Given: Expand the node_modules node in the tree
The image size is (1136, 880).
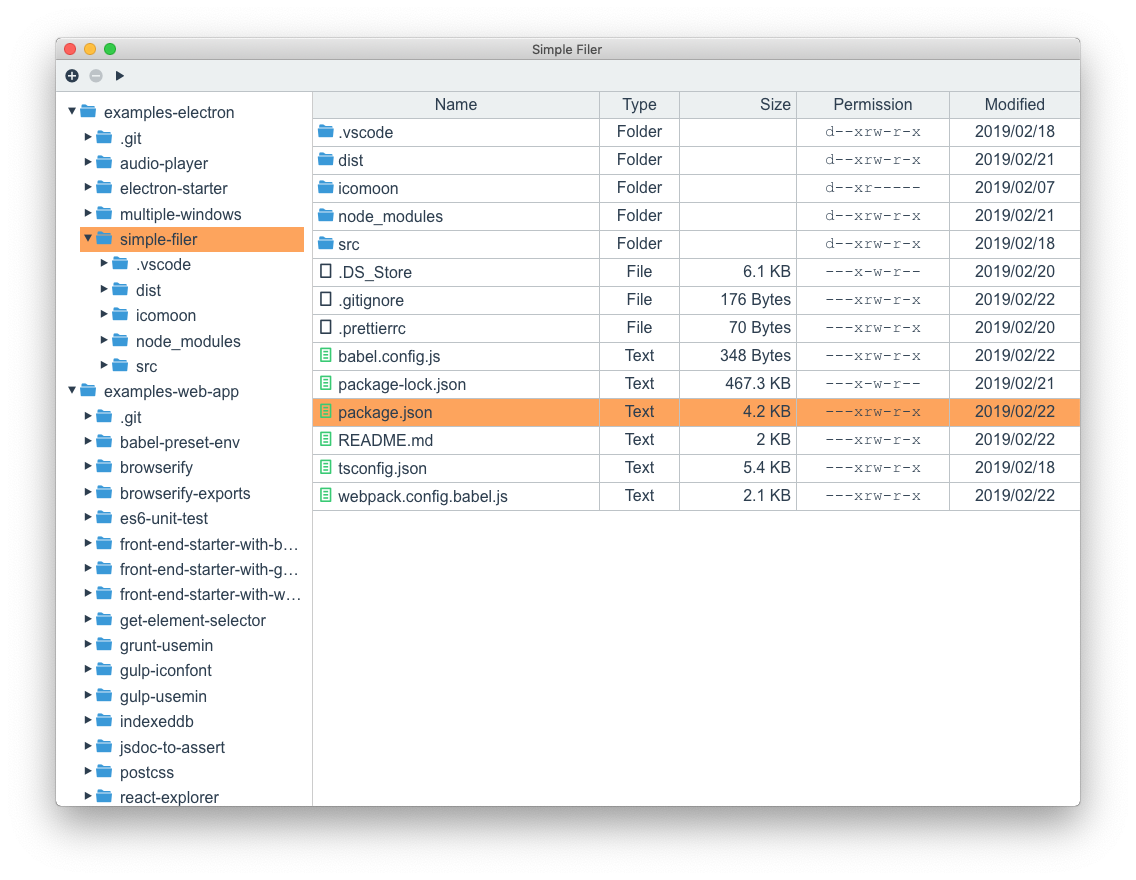Looking at the screenshot, I should tap(104, 339).
